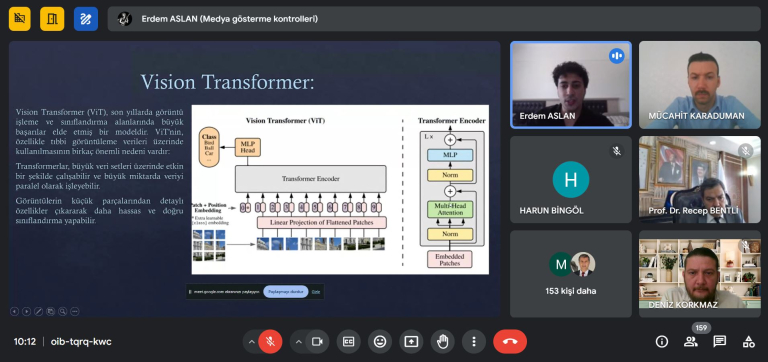Screen dimensions: 768x362
Task: Select Erdem ASLAN's video tile
Action: coord(571,85)
